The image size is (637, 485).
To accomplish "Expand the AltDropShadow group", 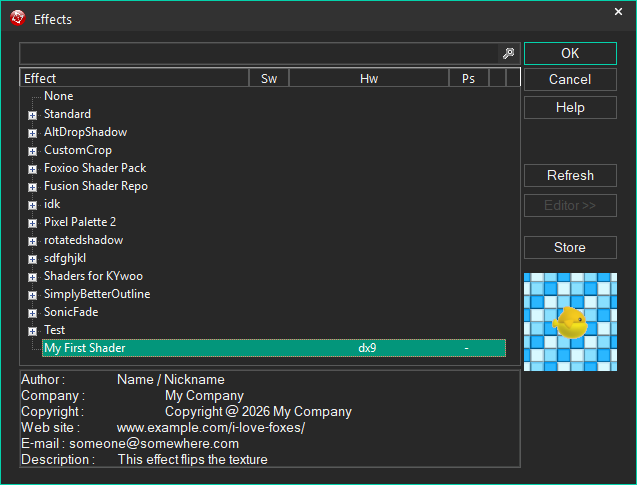I will pyautogui.click(x=32, y=133).
